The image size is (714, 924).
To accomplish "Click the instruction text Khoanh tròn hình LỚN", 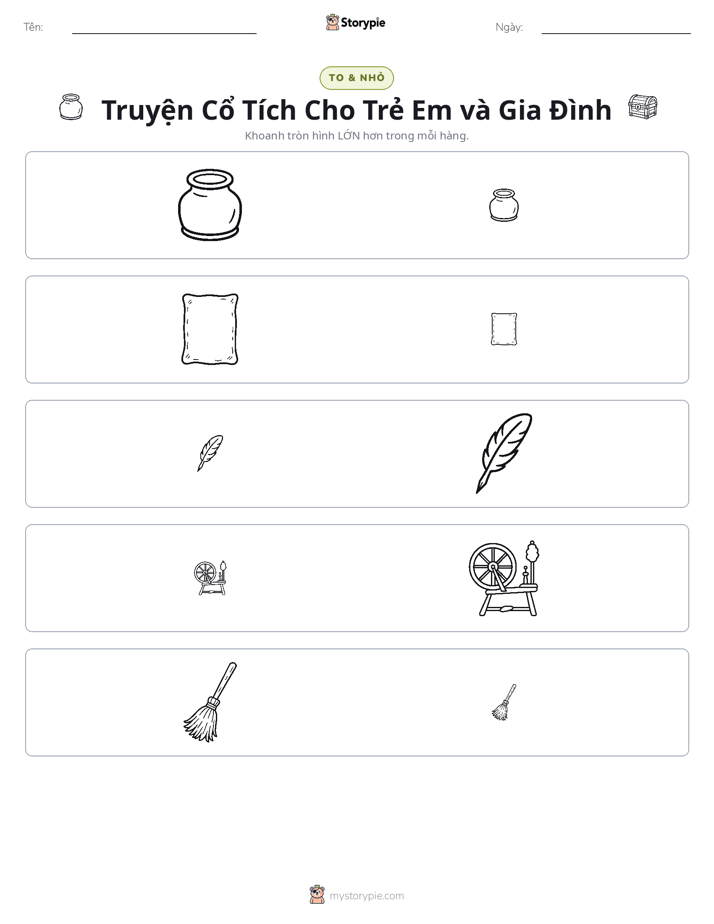I will [302, 136].
